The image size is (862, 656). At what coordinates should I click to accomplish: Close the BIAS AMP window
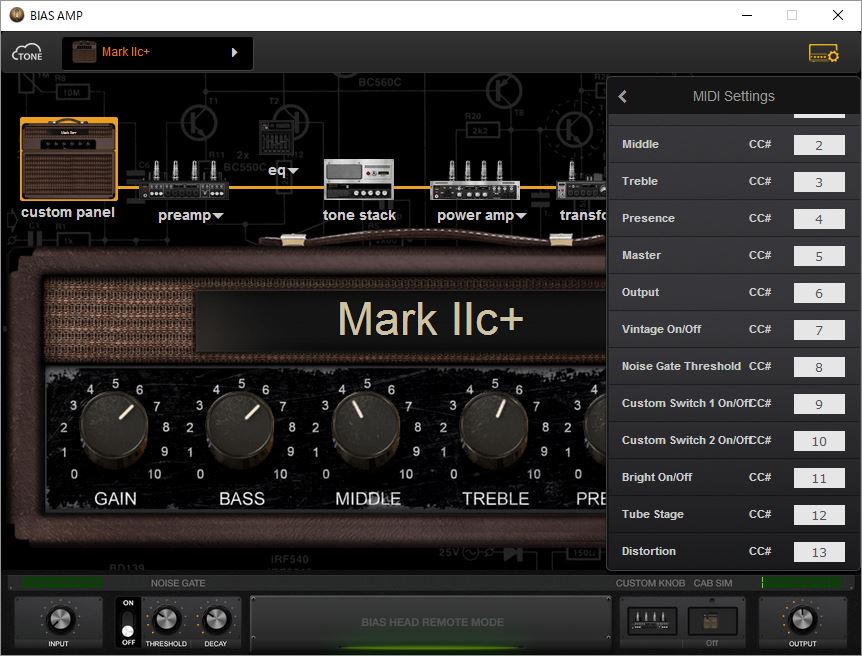(x=838, y=15)
